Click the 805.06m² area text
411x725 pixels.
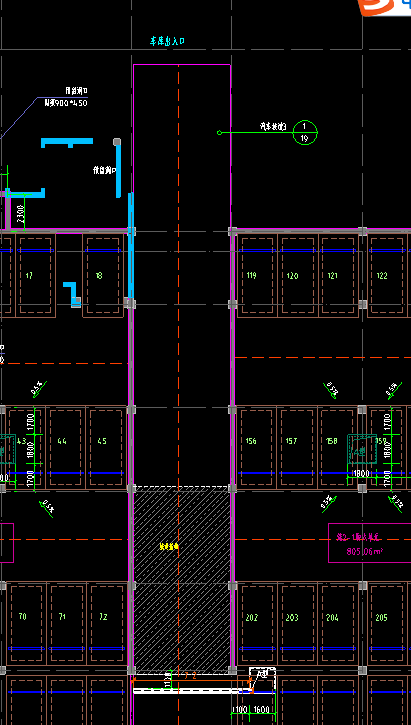click(x=364, y=551)
